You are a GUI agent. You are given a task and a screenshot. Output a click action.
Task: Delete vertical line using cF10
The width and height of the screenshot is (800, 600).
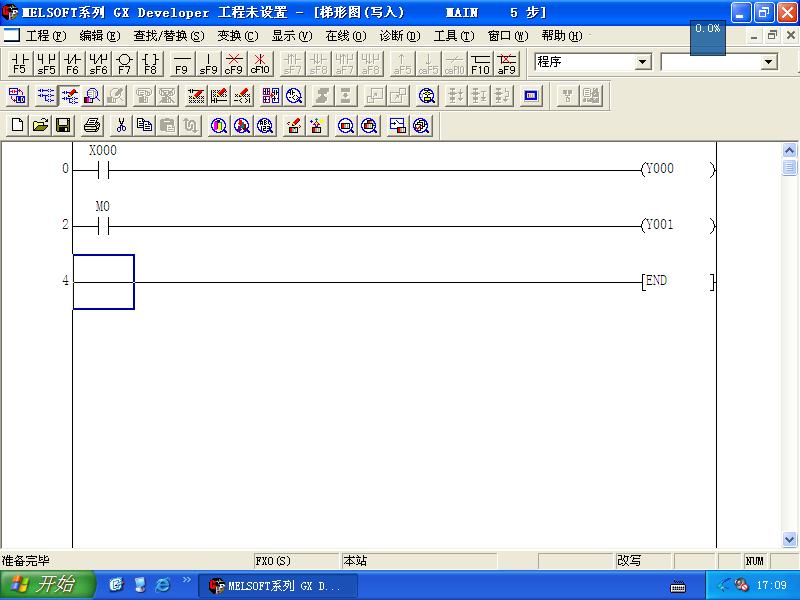pyautogui.click(x=260, y=64)
